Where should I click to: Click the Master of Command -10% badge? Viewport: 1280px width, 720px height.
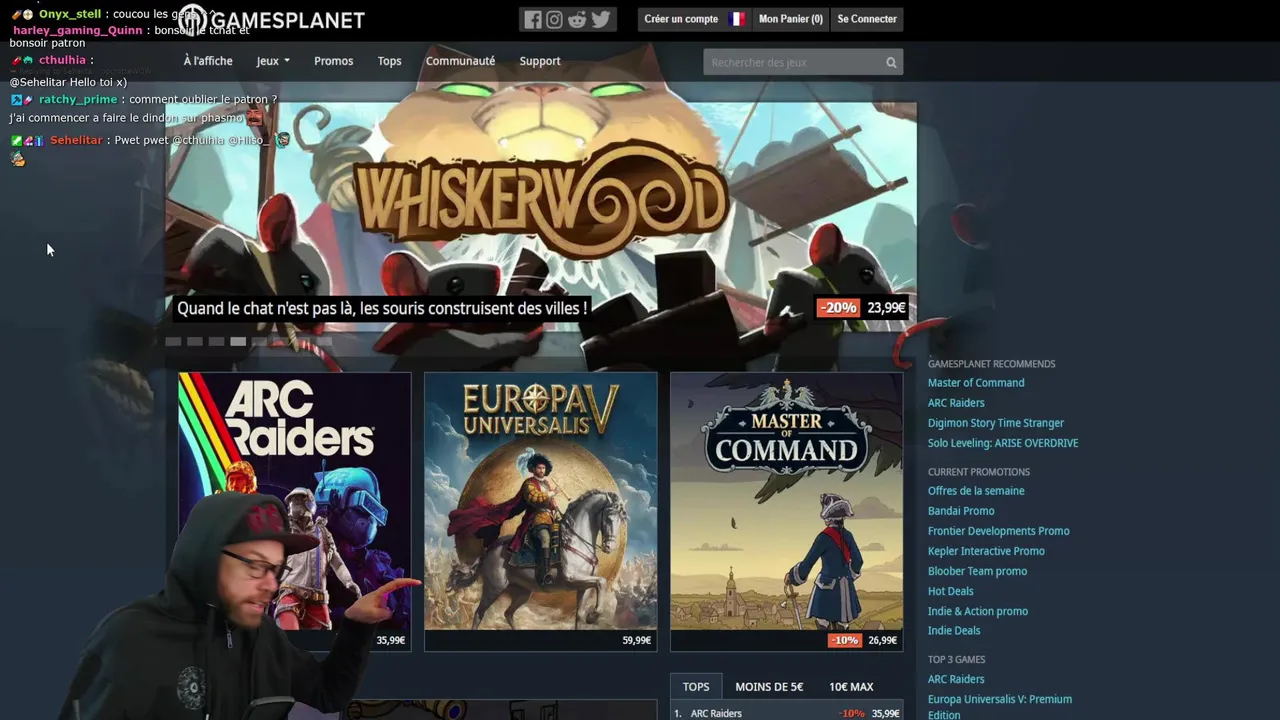pyautogui.click(x=845, y=640)
